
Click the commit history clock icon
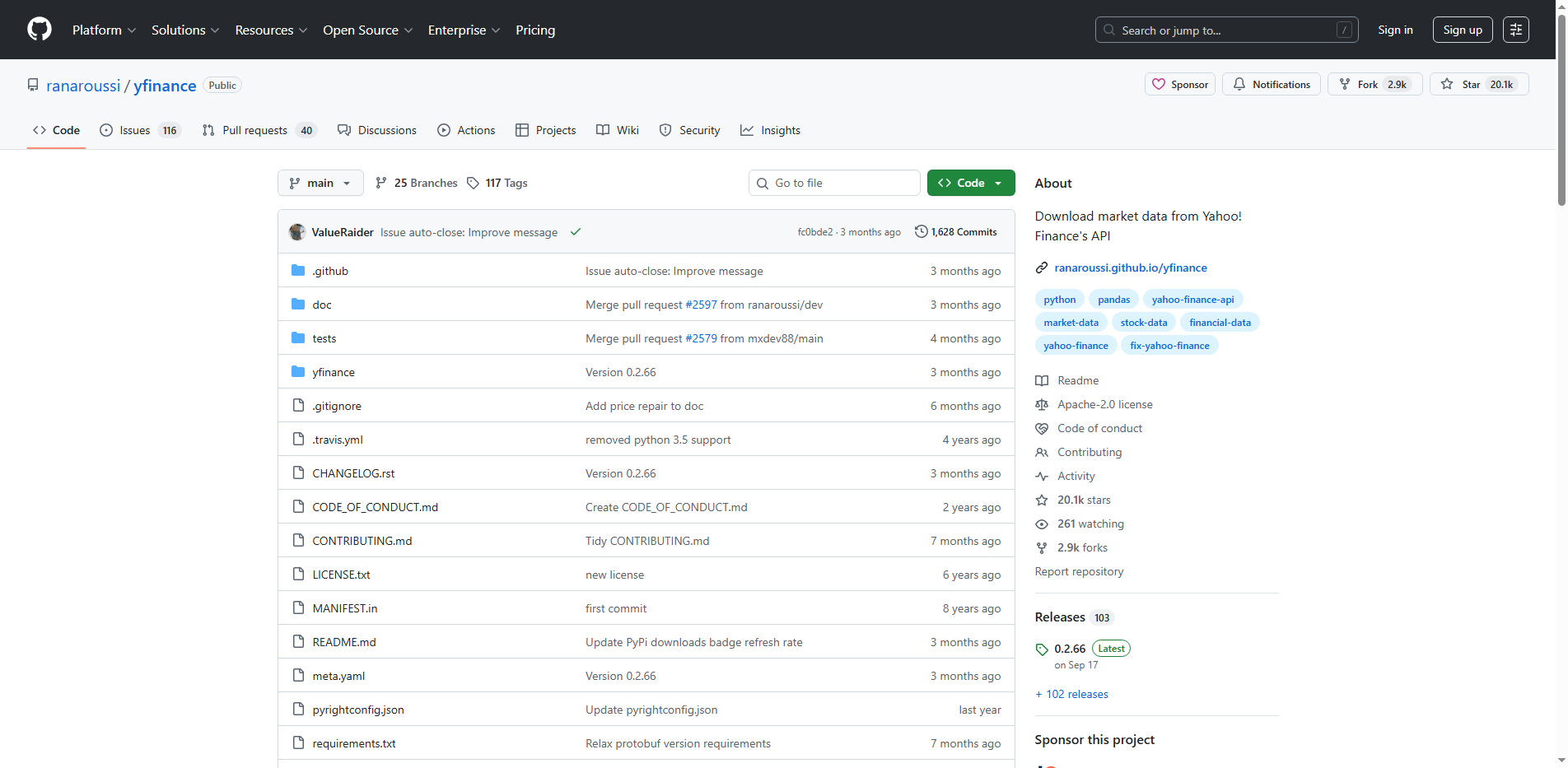pos(921,231)
